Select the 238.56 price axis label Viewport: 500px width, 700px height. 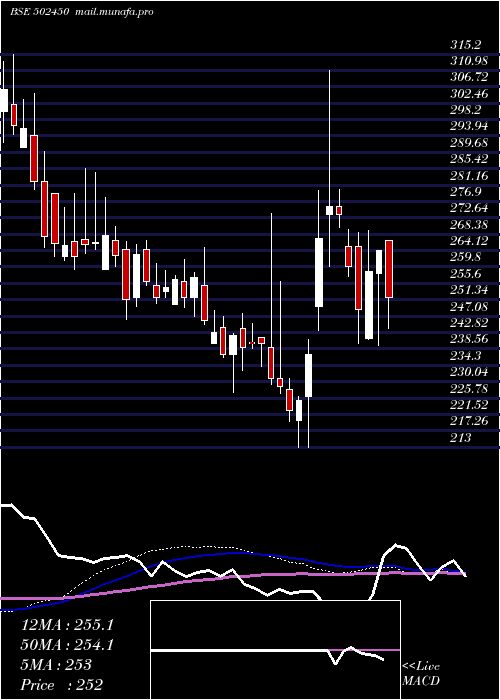469,339
